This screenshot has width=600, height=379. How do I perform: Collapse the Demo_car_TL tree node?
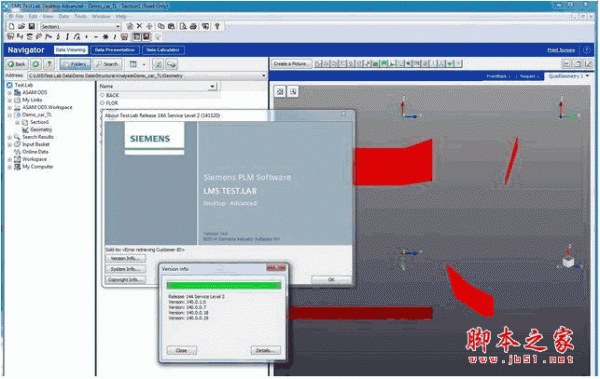(x=10, y=115)
